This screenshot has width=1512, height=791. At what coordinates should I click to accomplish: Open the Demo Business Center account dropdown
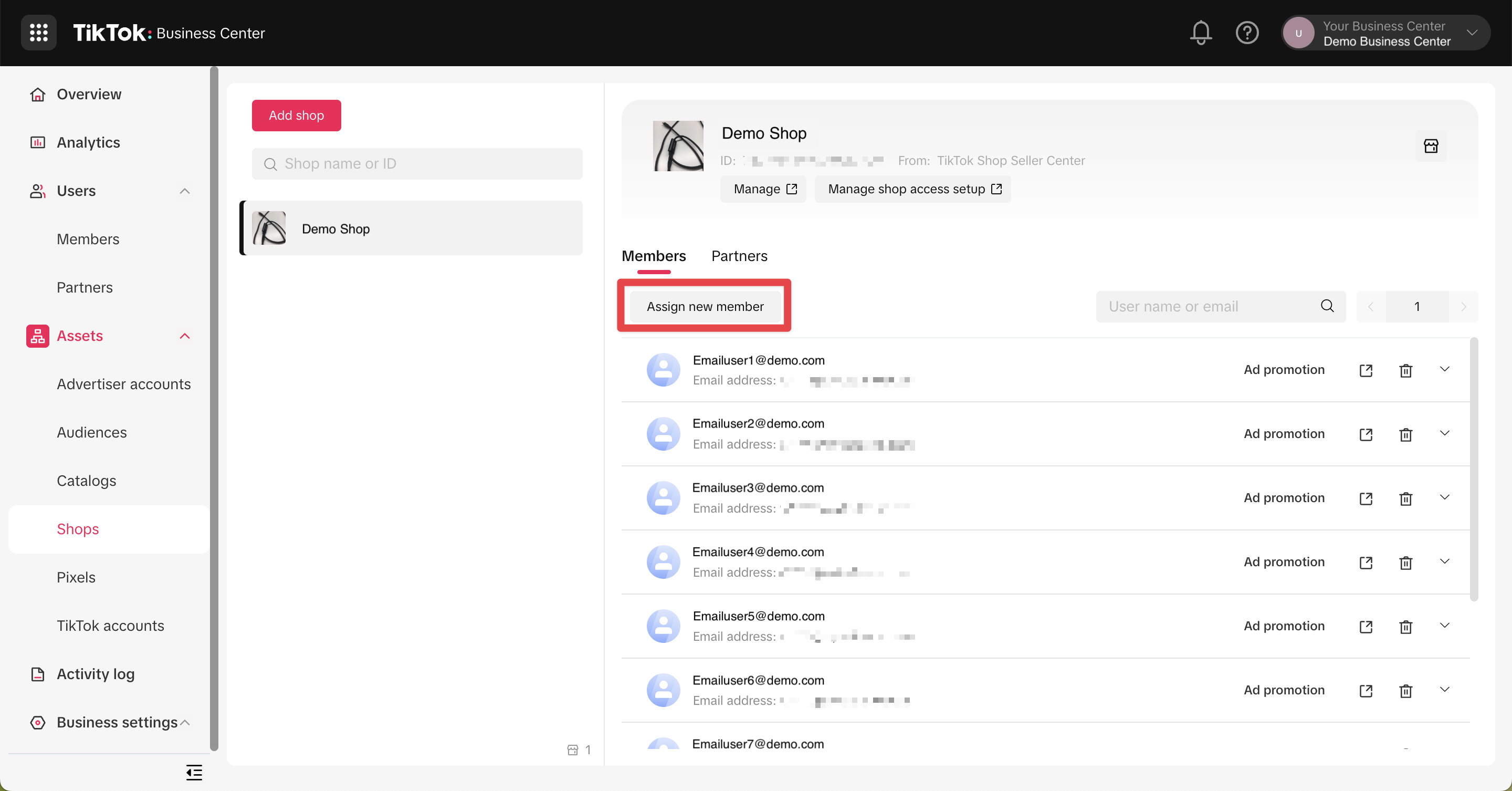pyautogui.click(x=1472, y=33)
